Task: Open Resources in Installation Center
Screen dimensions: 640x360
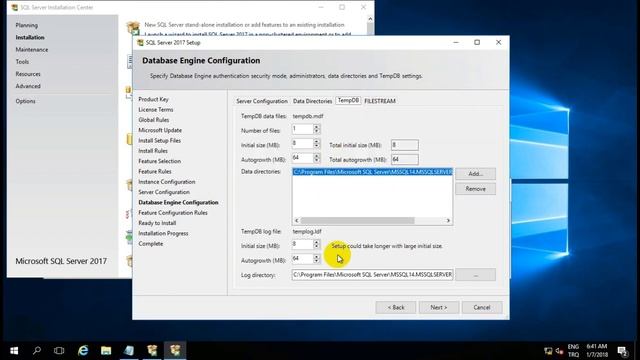Action: coord(28,74)
